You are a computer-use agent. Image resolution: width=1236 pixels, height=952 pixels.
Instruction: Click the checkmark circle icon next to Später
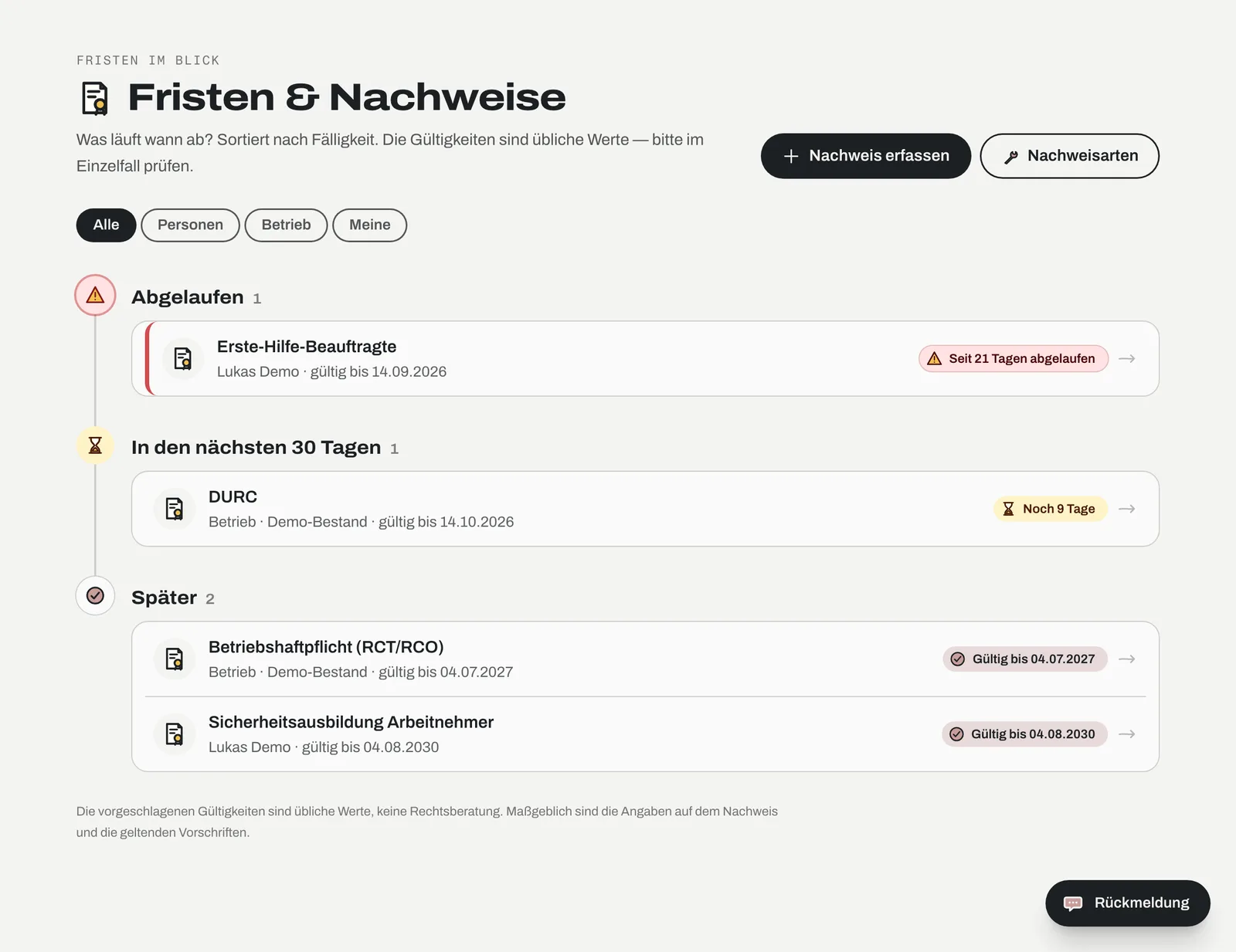pyautogui.click(x=95, y=595)
